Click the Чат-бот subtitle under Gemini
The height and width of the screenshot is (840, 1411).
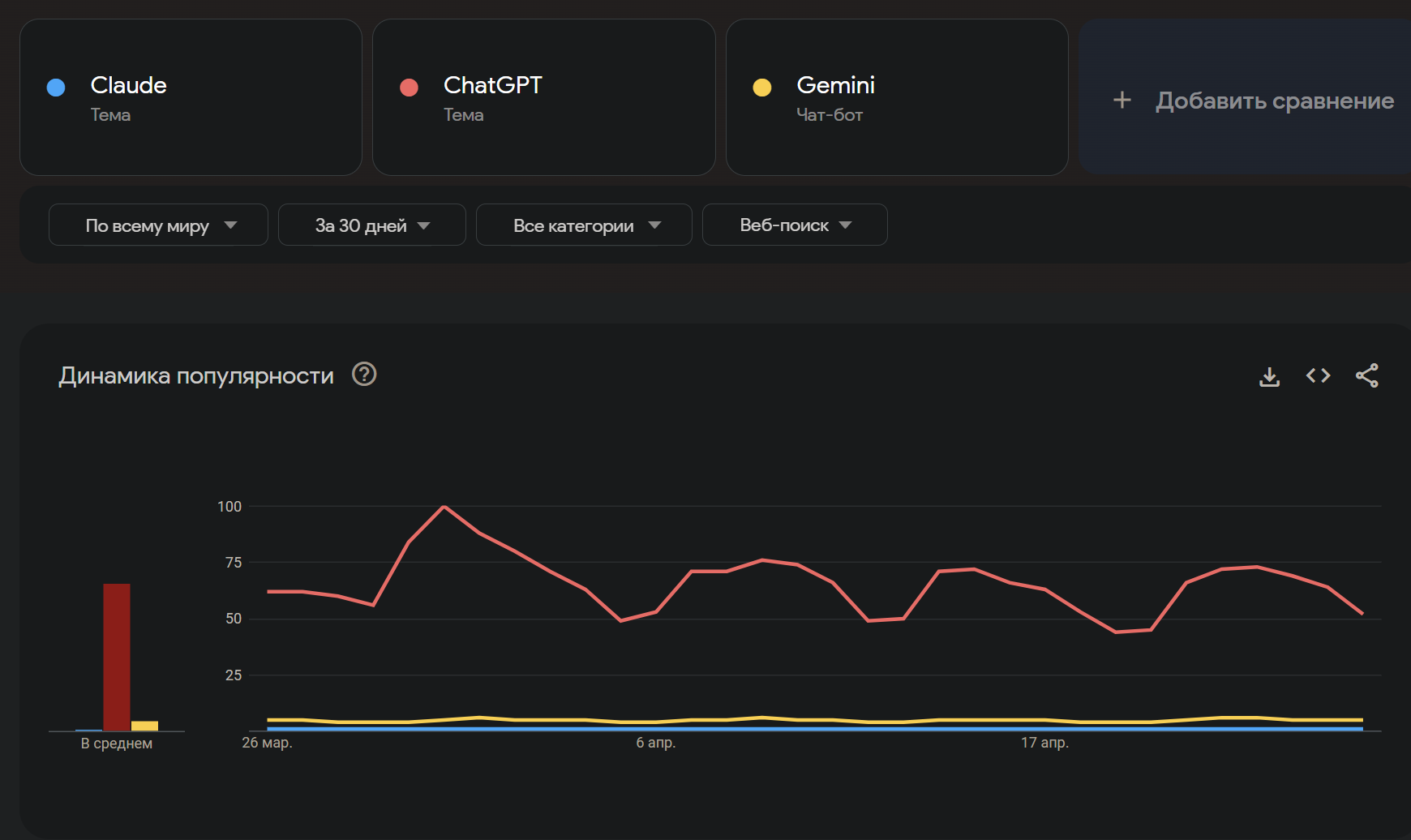pyautogui.click(x=830, y=115)
